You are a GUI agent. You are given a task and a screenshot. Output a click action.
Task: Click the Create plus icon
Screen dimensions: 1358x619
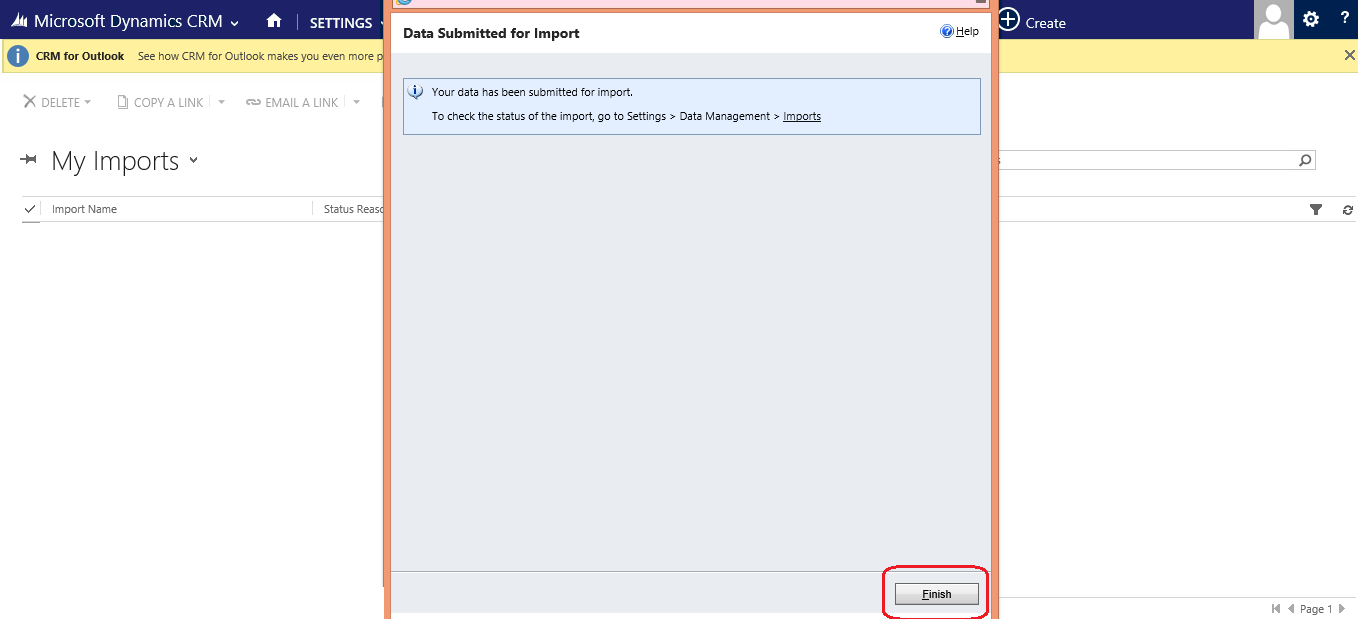(1009, 20)
